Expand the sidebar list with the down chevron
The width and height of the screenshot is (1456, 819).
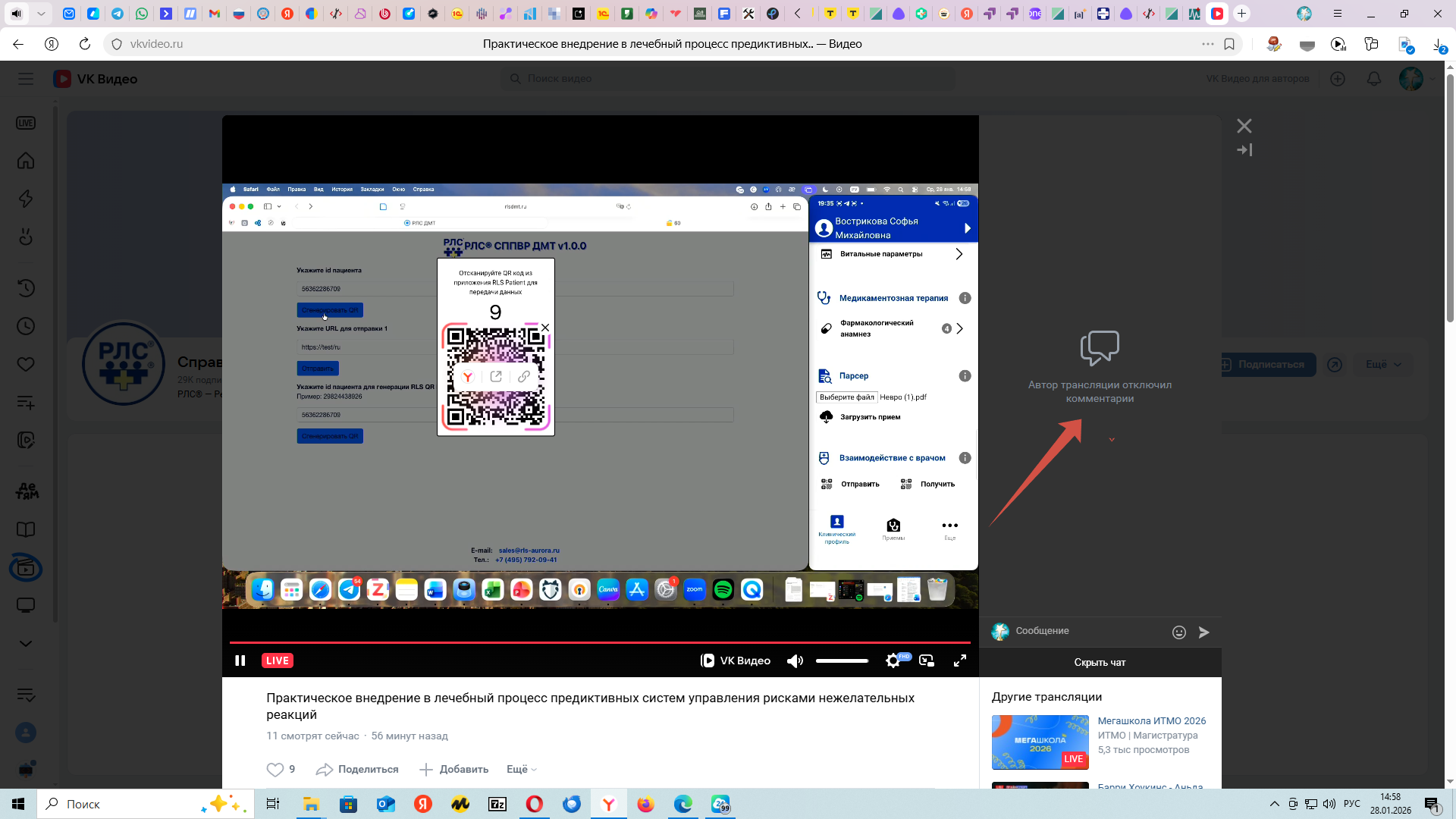point(26,643)
